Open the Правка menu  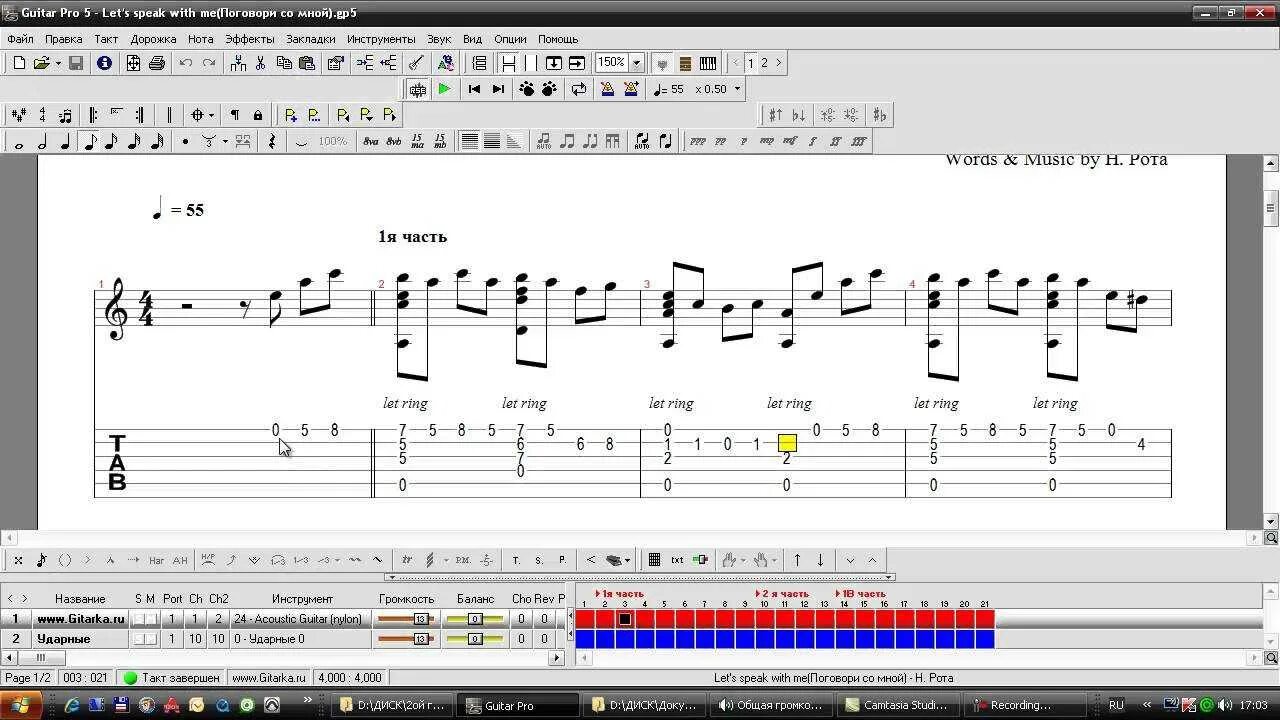64,39
